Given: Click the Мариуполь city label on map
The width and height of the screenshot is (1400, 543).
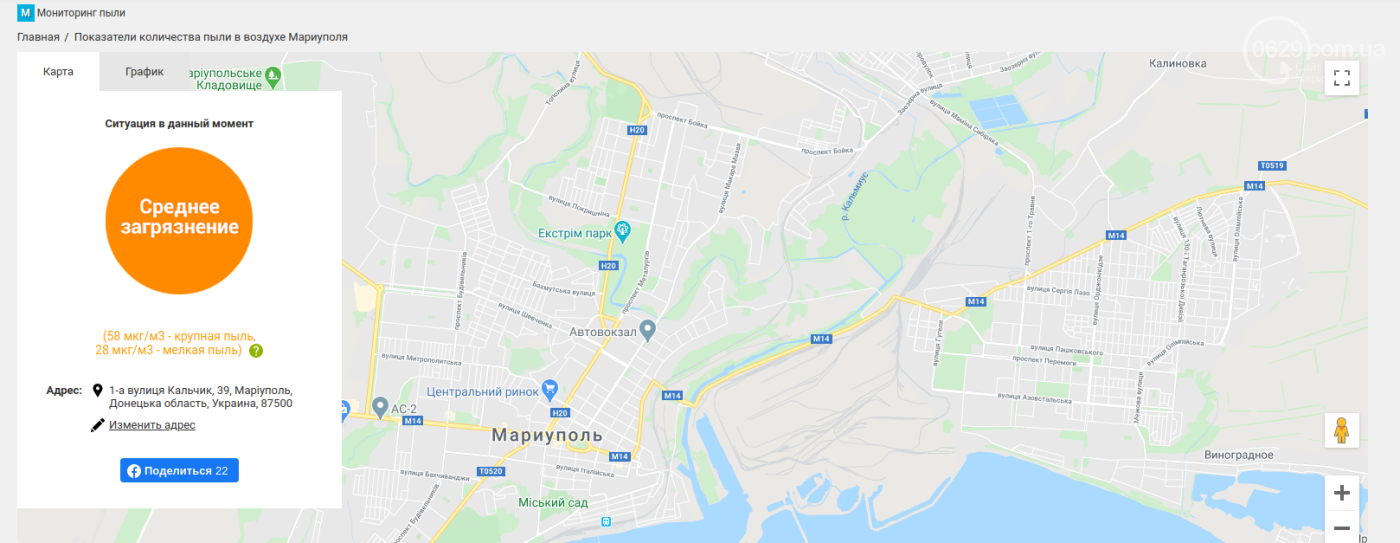Looking at the screenshot, I should pyautogui.click(x=548, y=435).
